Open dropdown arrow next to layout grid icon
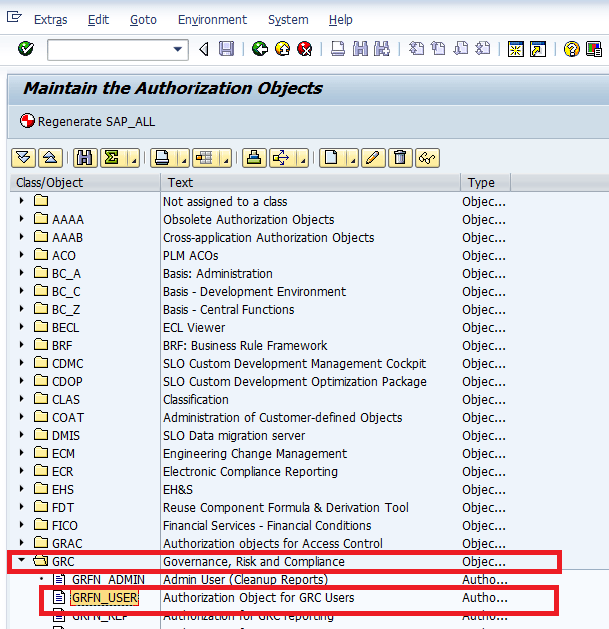Image resolution: width=609 pixels, height=629 pixels. 226,158
